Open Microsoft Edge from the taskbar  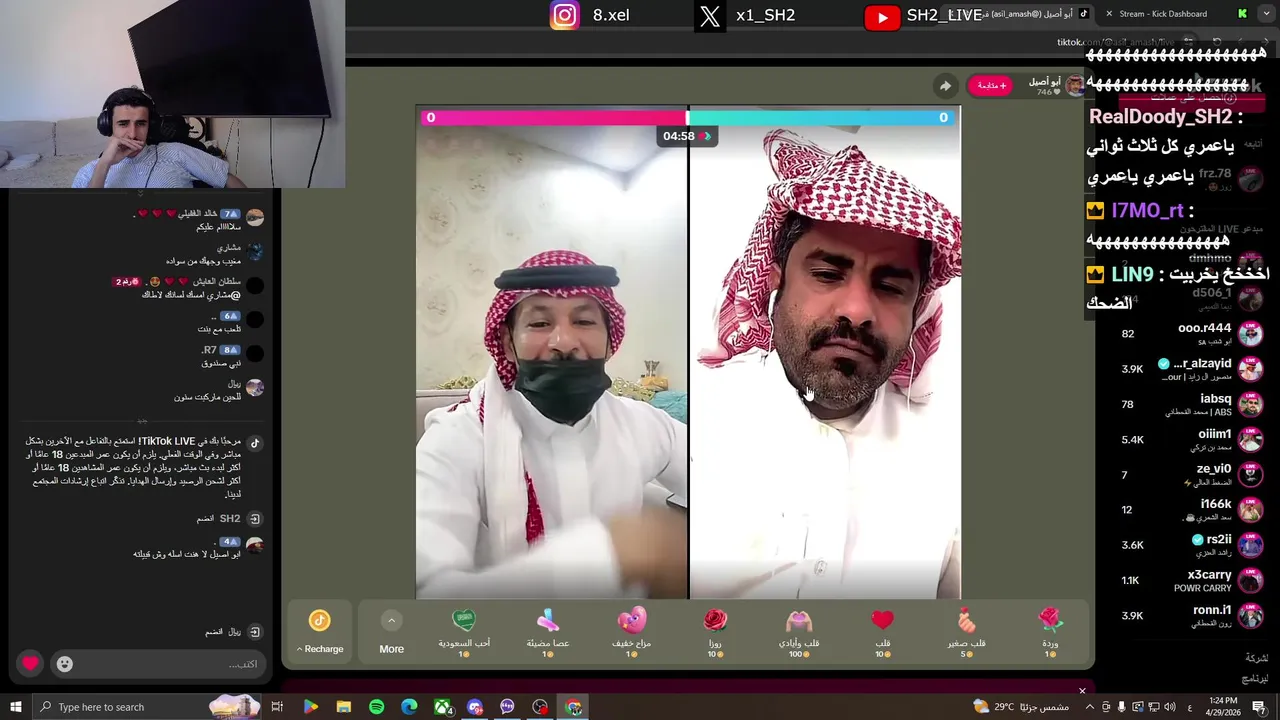[x=409, y=707]
